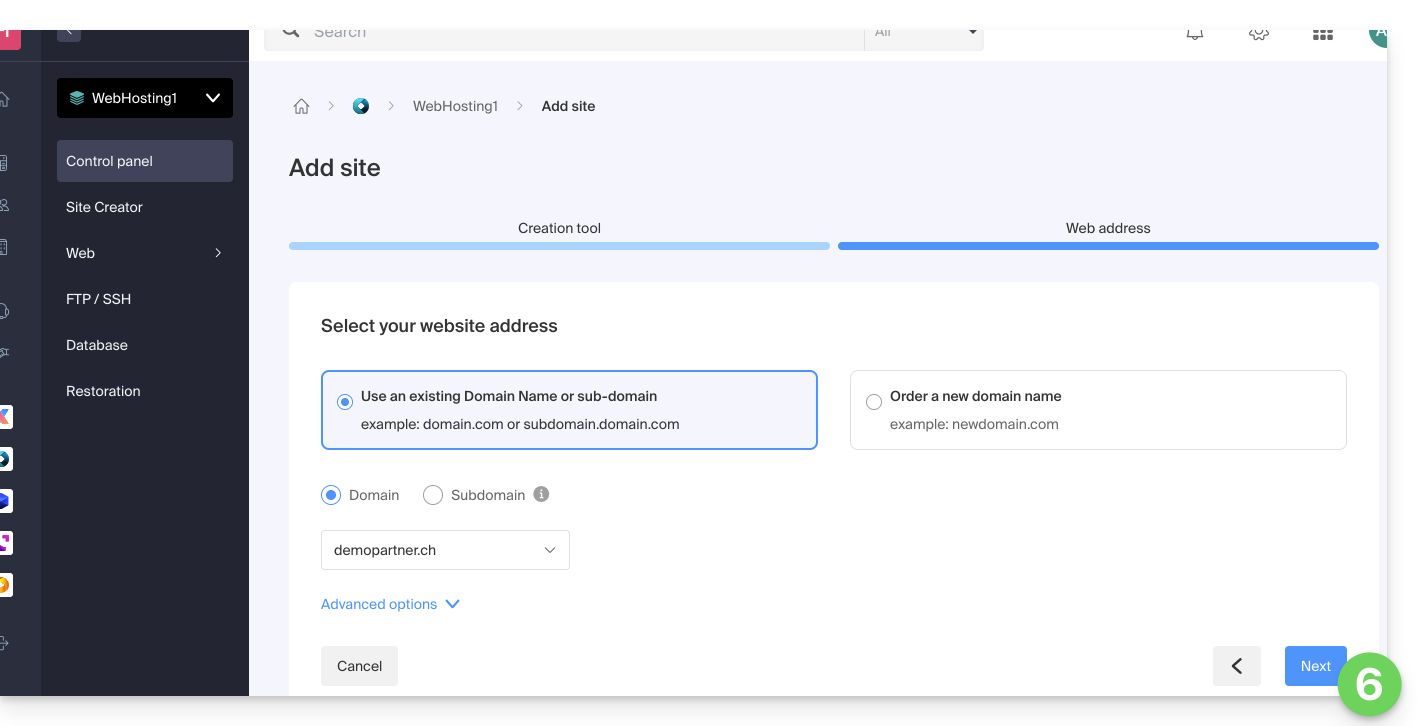Viewport: 1417px width, 726px height.
Task: Open Site Creator in the sidebar
Action: [105, 207]
